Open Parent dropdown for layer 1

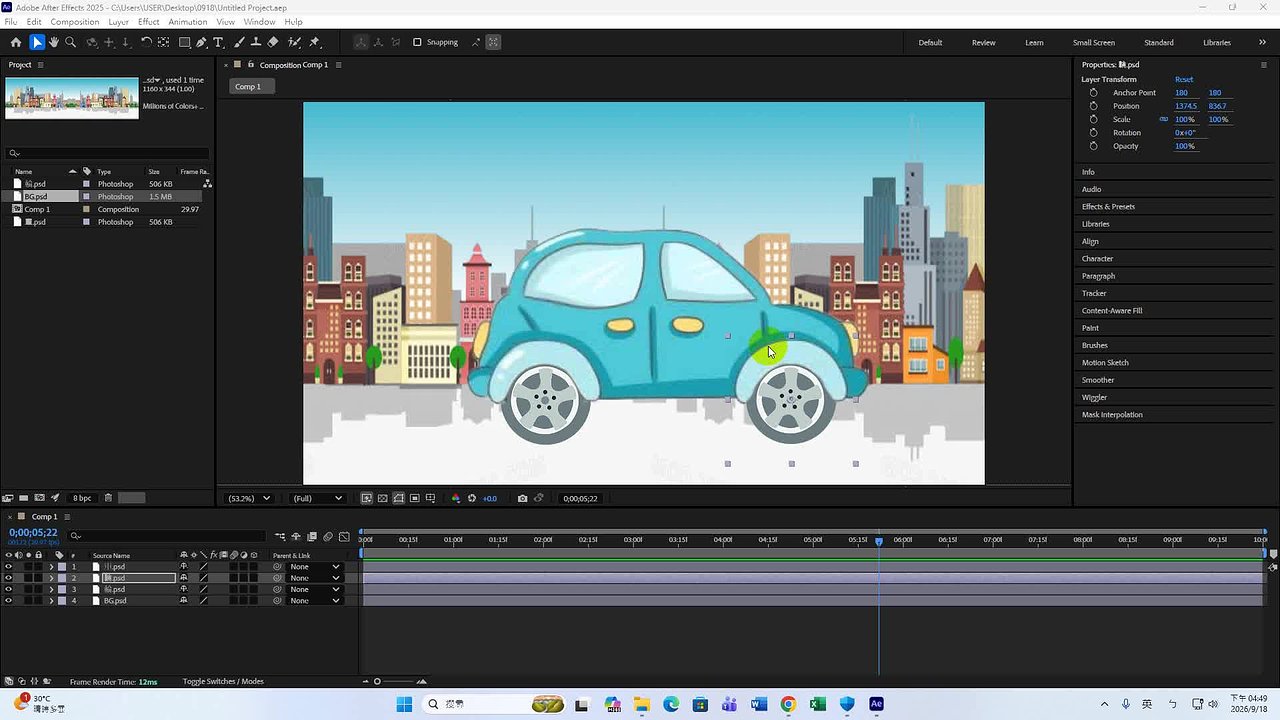tap(314, 567)
